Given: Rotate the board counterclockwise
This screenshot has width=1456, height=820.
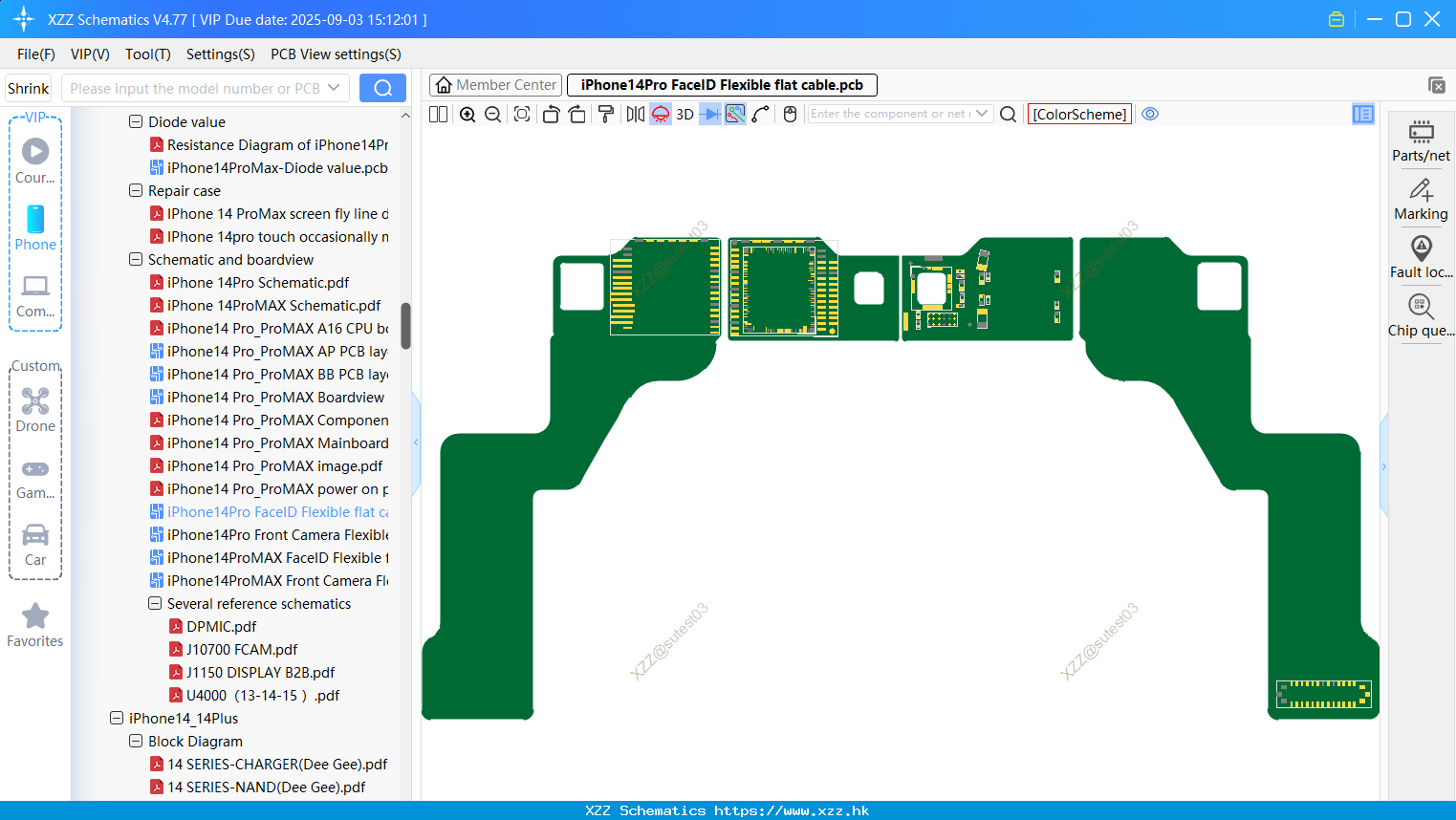Looking at the screenshot, I should click(551, 114).
